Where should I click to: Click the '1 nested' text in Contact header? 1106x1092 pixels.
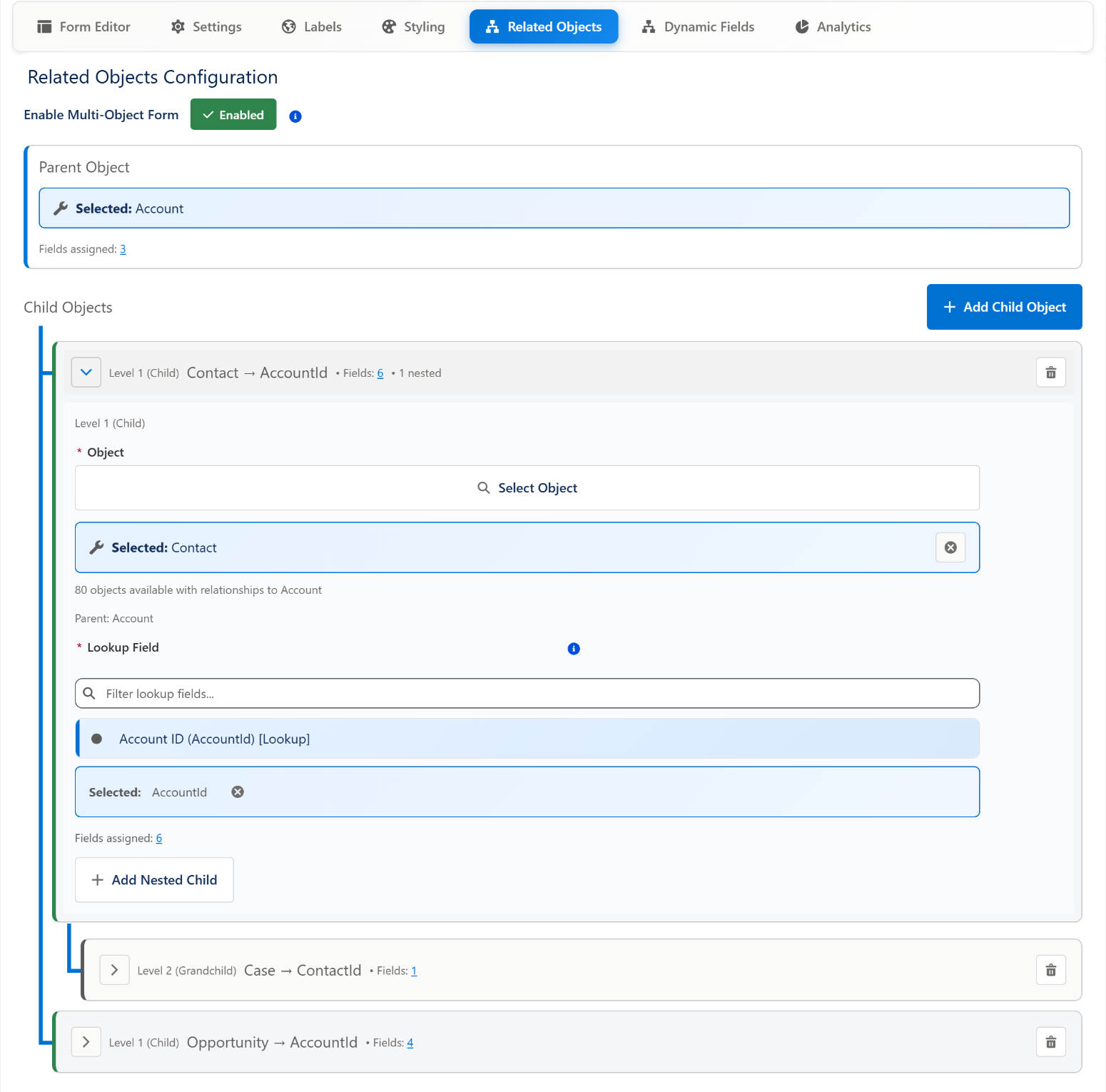[420, 373]
